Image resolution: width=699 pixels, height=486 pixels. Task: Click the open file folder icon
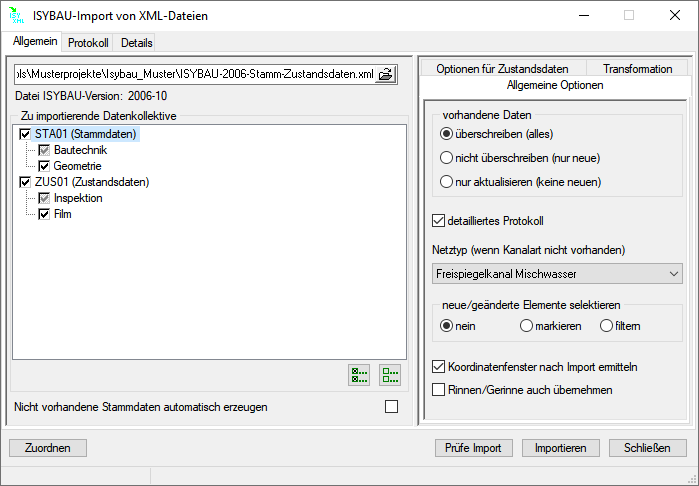click(x=386, y=74)
